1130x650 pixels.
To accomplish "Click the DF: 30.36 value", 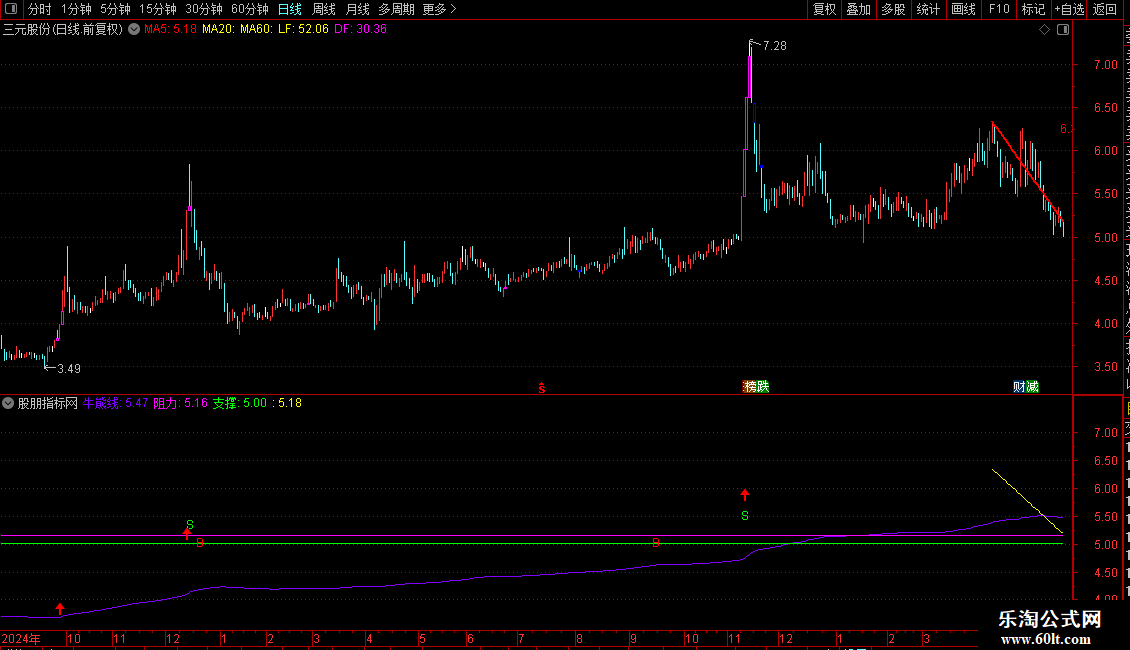I will pyautogui.click(x=360, y=30).
